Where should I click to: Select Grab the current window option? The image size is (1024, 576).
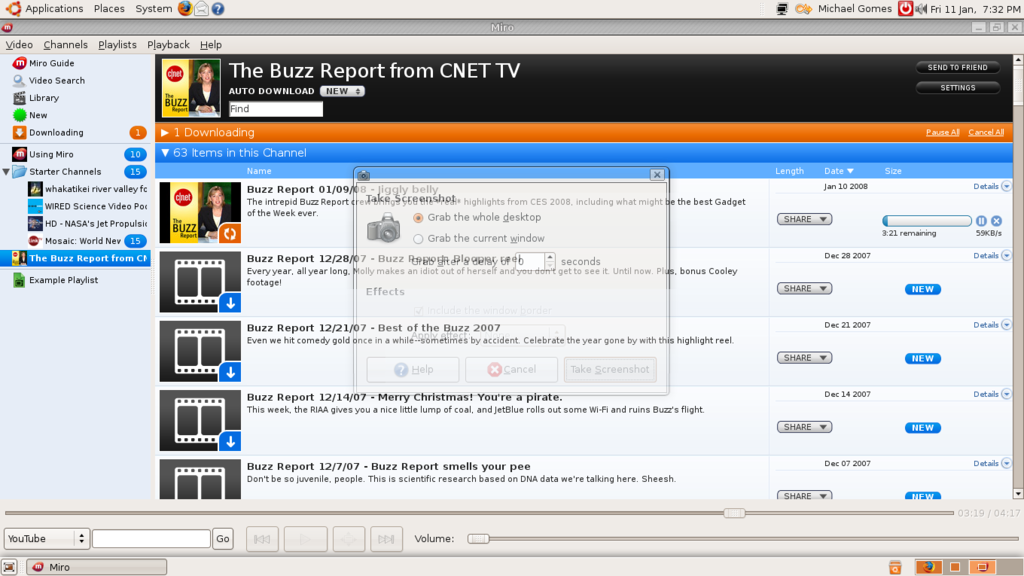click(479, 238)
